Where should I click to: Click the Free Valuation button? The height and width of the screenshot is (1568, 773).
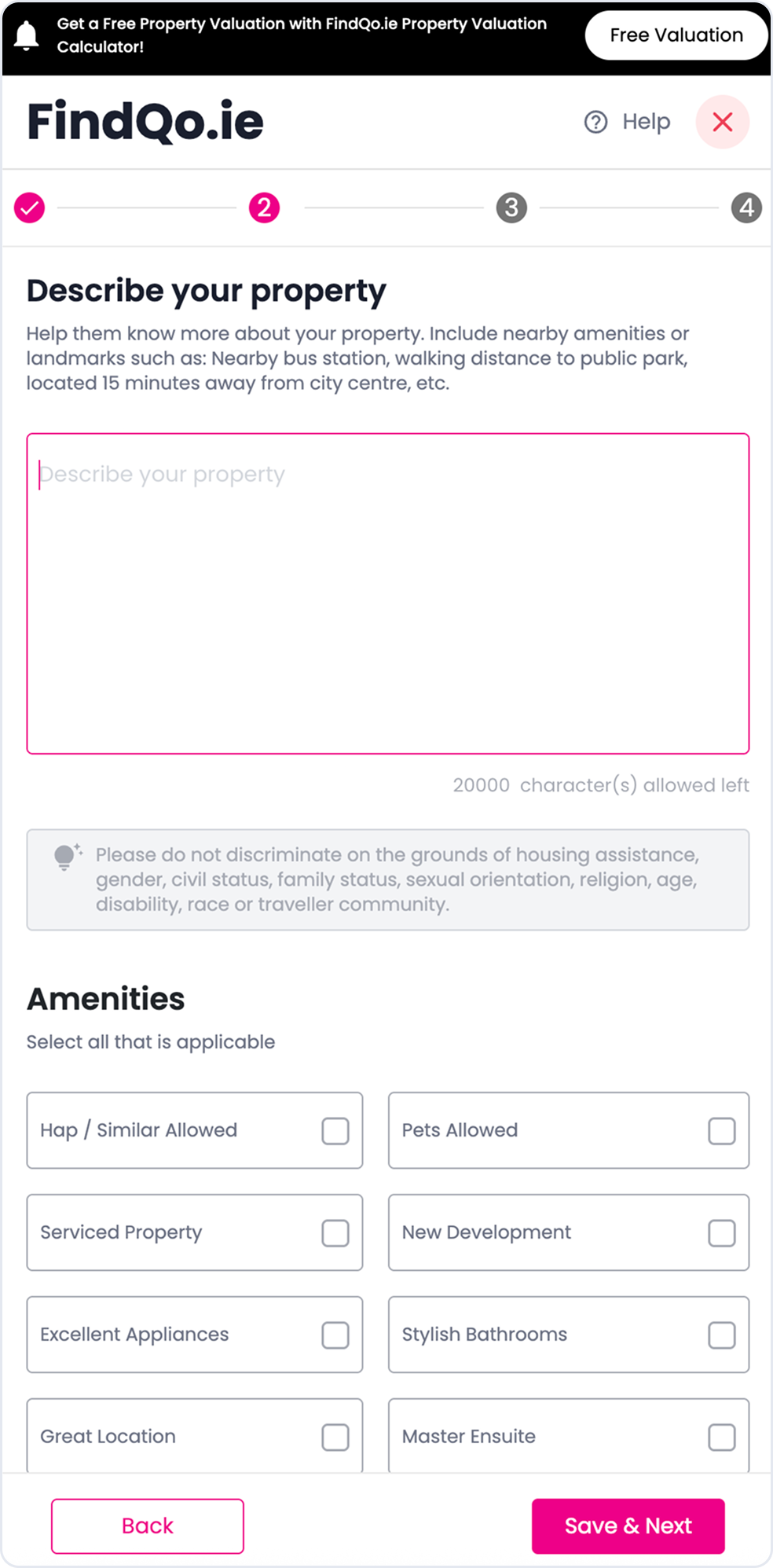click(x=676, y=35)
